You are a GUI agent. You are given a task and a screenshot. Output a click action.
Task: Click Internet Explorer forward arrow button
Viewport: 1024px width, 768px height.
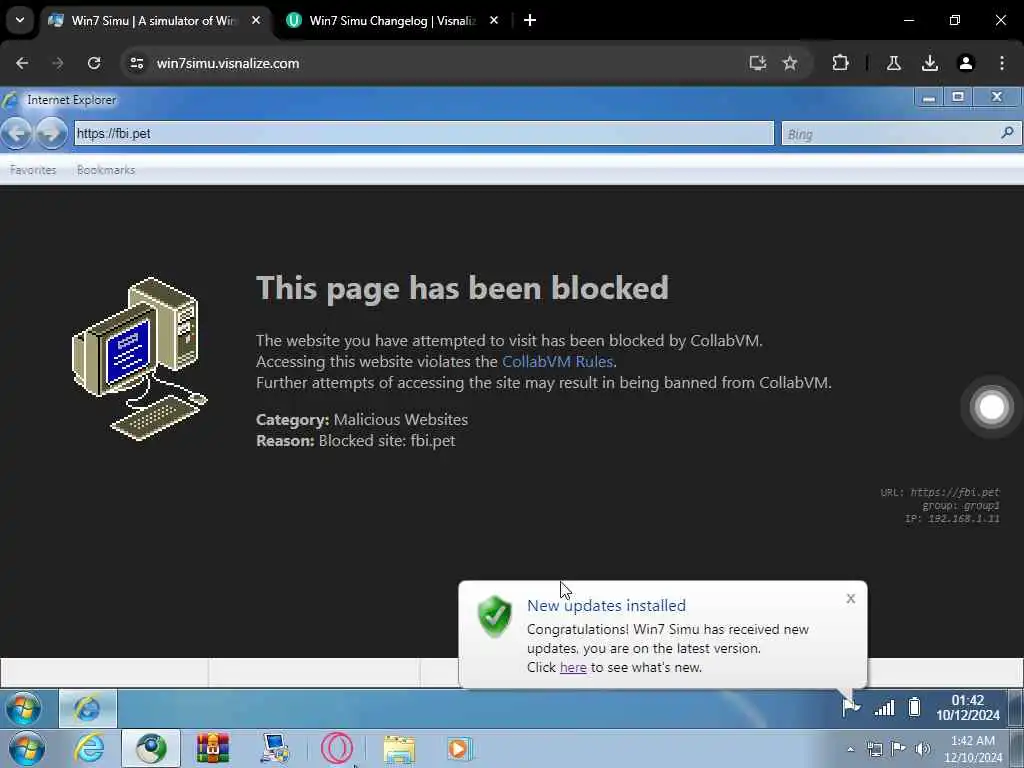click(x=51, y=133)
